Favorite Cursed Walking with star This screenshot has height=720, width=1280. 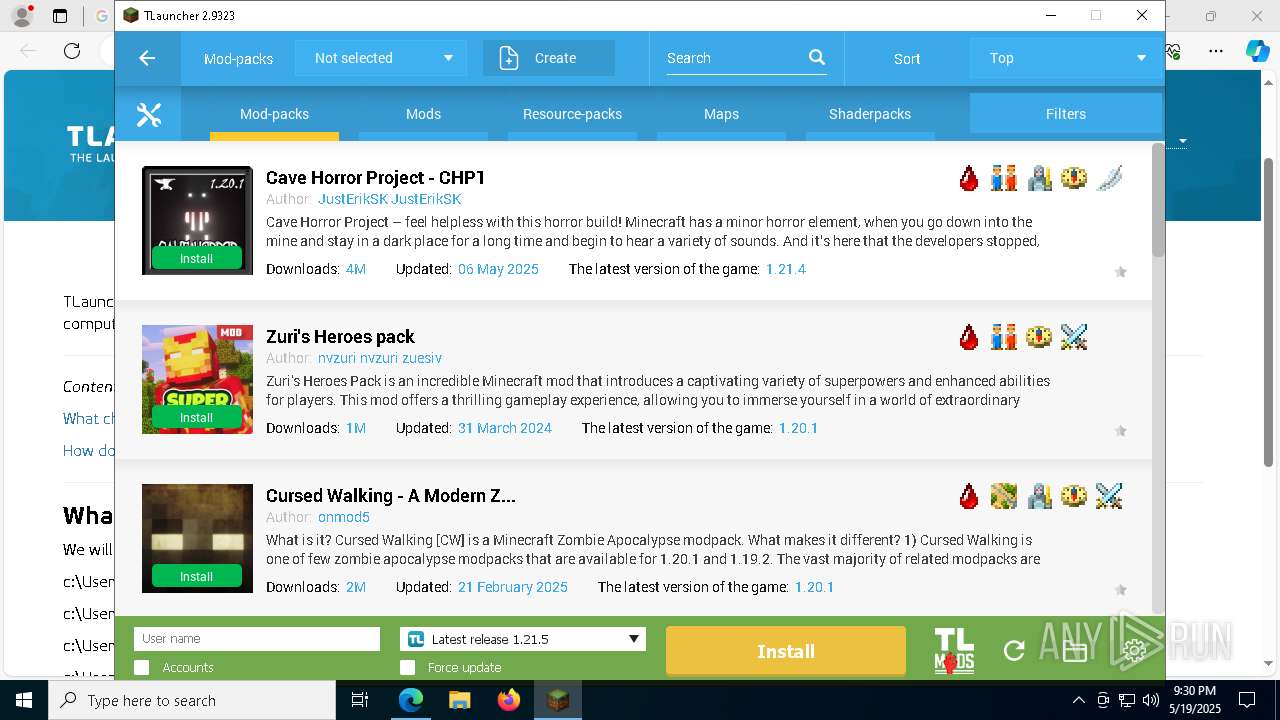(1121, 590)
